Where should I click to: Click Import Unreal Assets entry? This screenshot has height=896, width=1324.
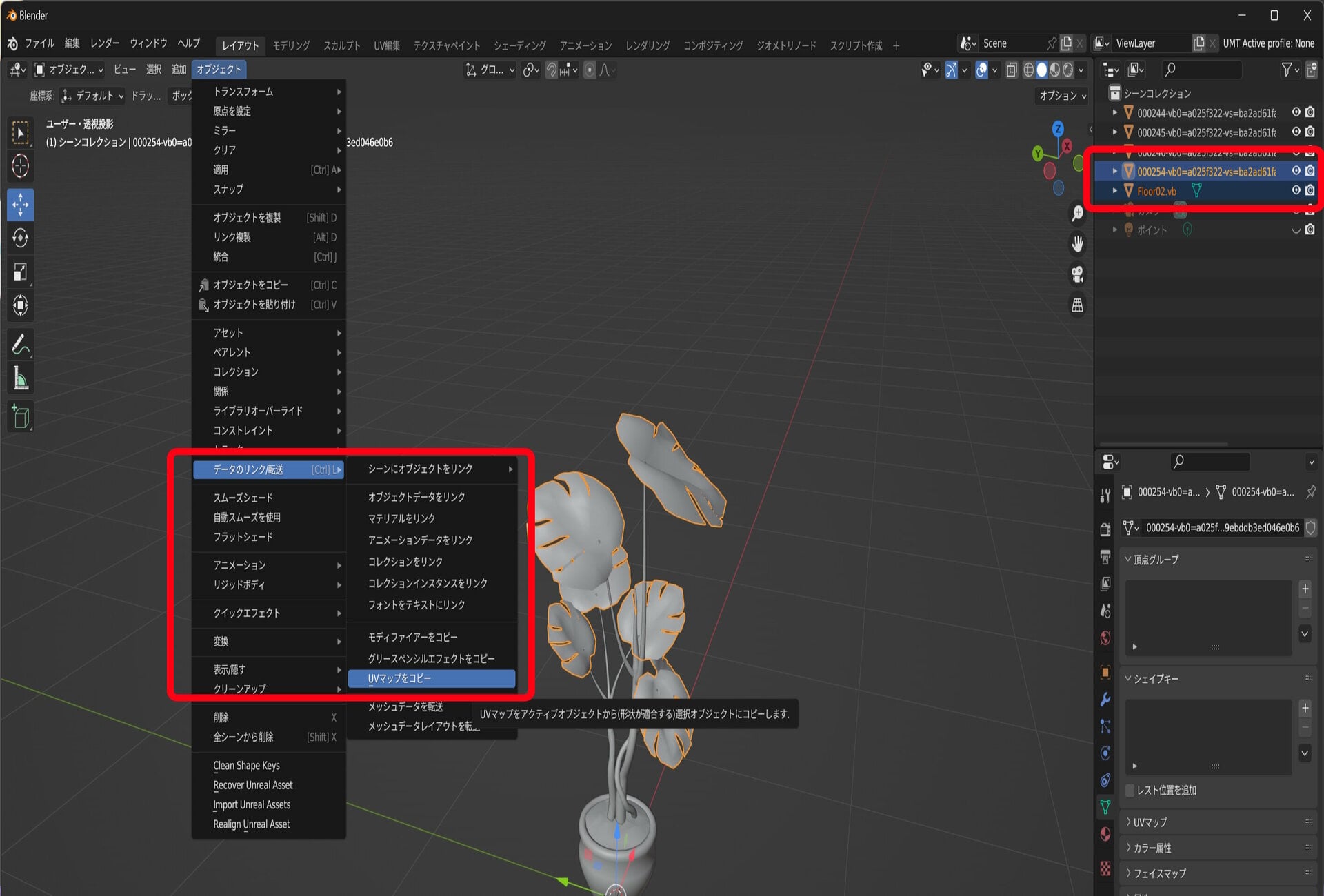coord(269,804)
